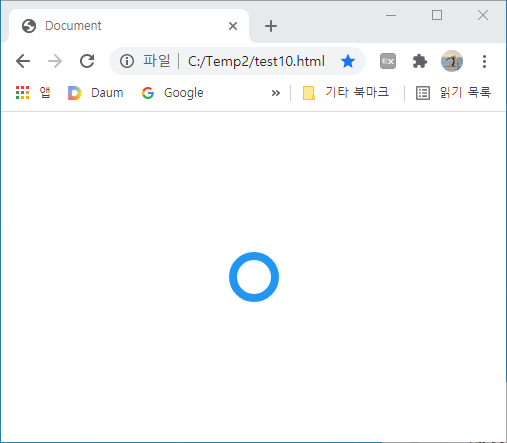The width and height of the screenshot is (507, 443).
Task: Open the Daum bookmark
Action: (96, 93)
